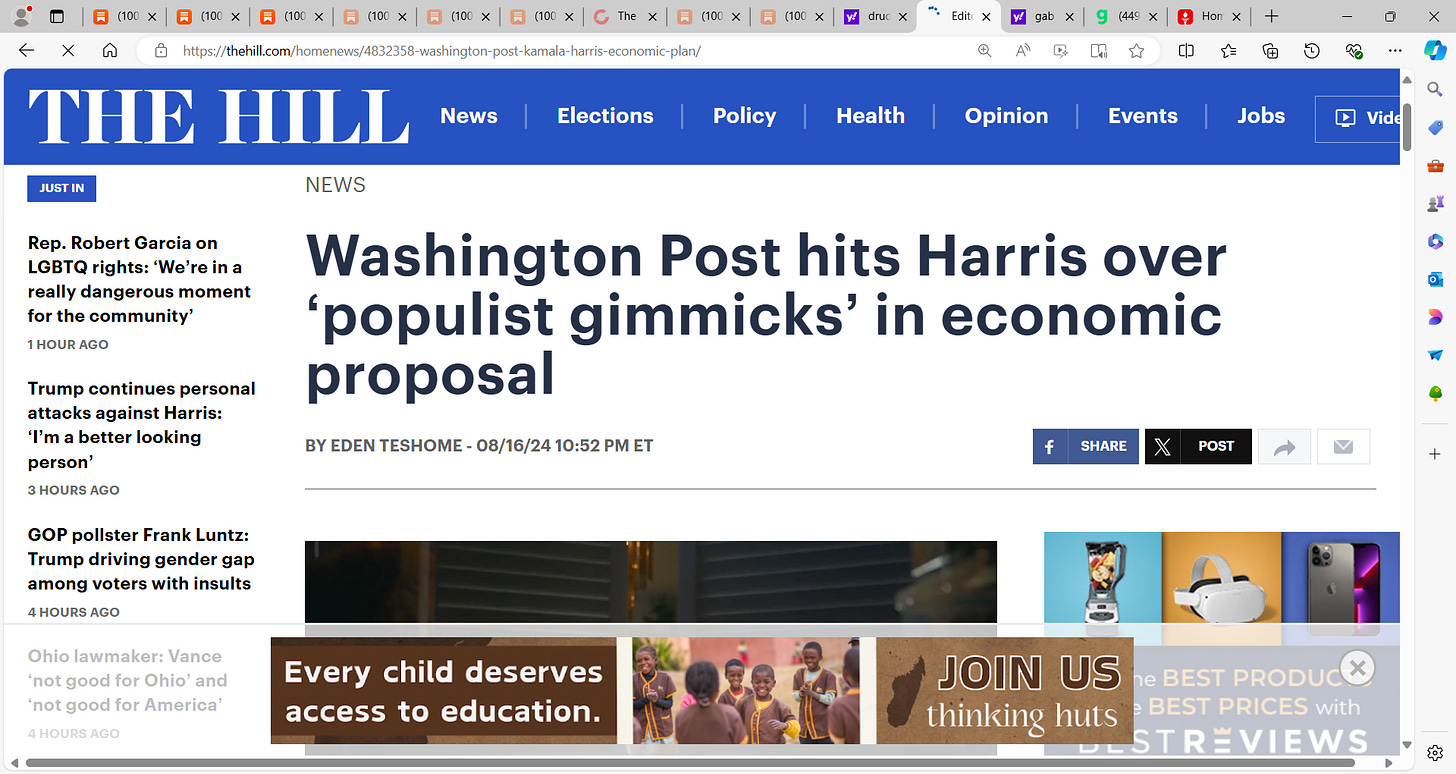Open the sidebar Games chess icon
Screen dimensions: 1456x774
pos(1435,203)
